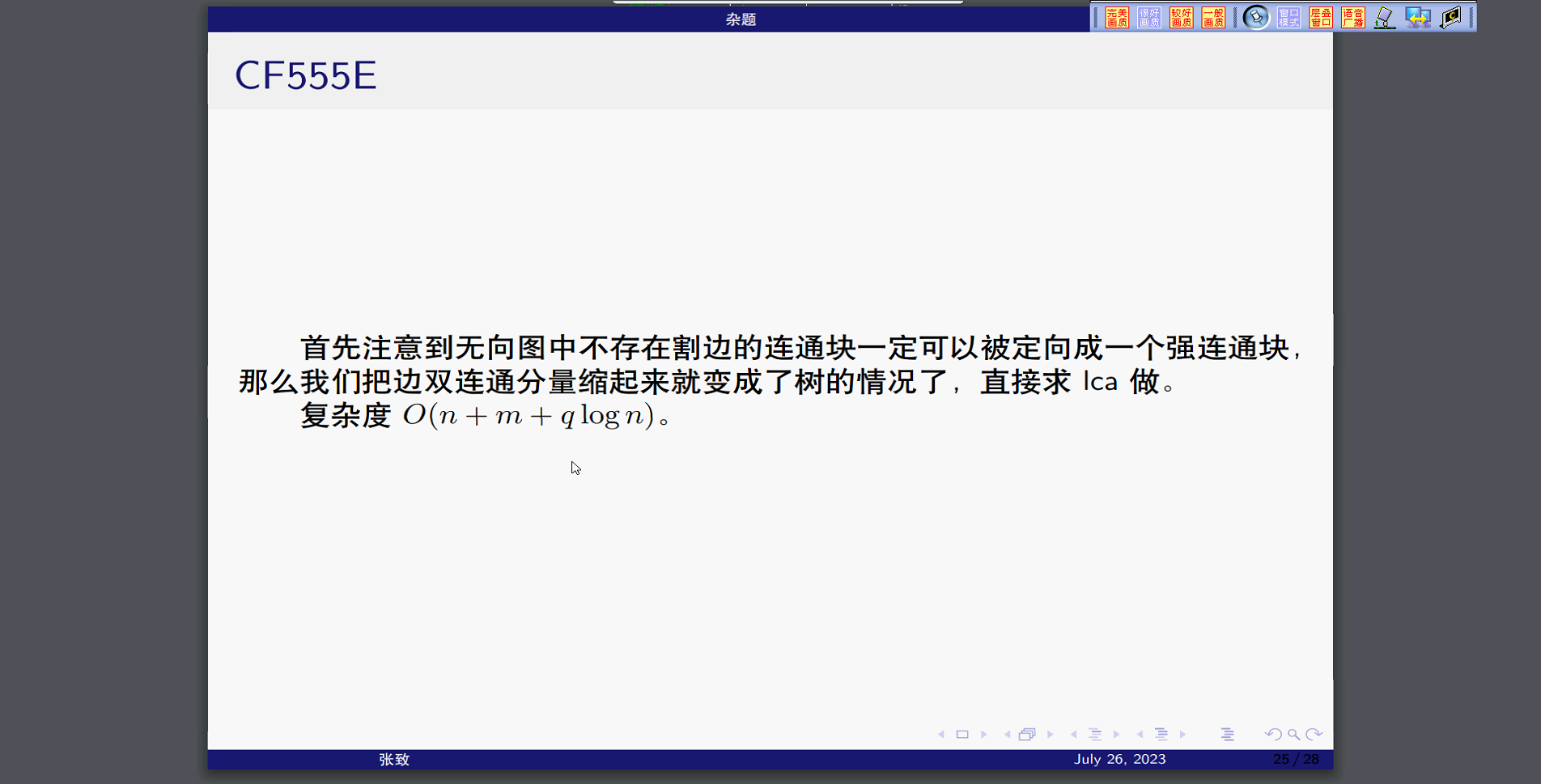Toggle 窗口模式 window mode
This screenshot has width=1541, height=784.
(x=1289, y=17)
